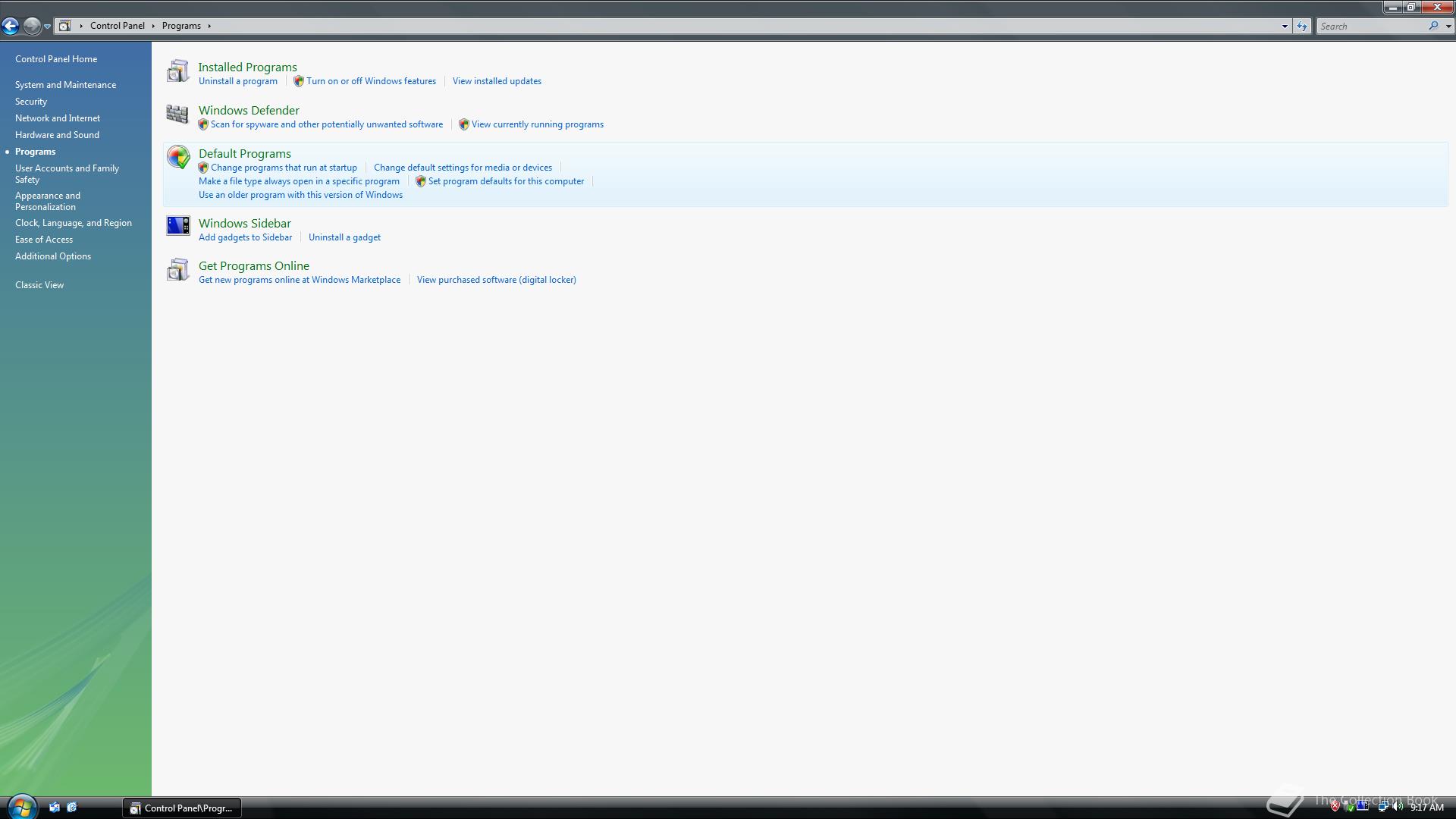
Task: Click Uninstall a program
Action: tap(238, 81)
